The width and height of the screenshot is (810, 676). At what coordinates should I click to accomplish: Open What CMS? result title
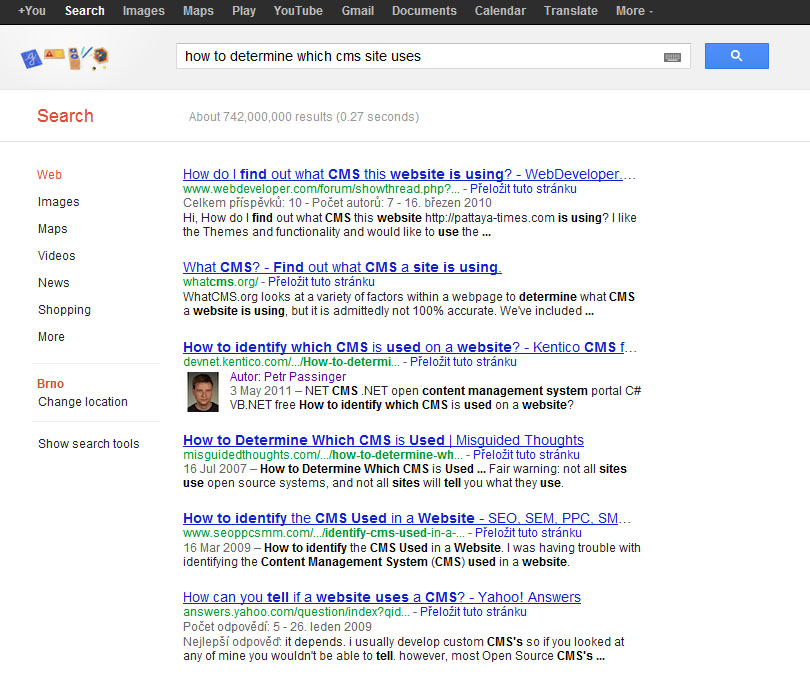[342, 268]
